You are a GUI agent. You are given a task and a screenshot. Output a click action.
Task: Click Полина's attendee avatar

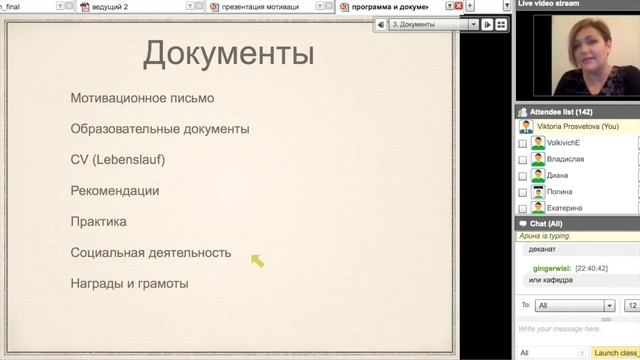pos(538,192)
